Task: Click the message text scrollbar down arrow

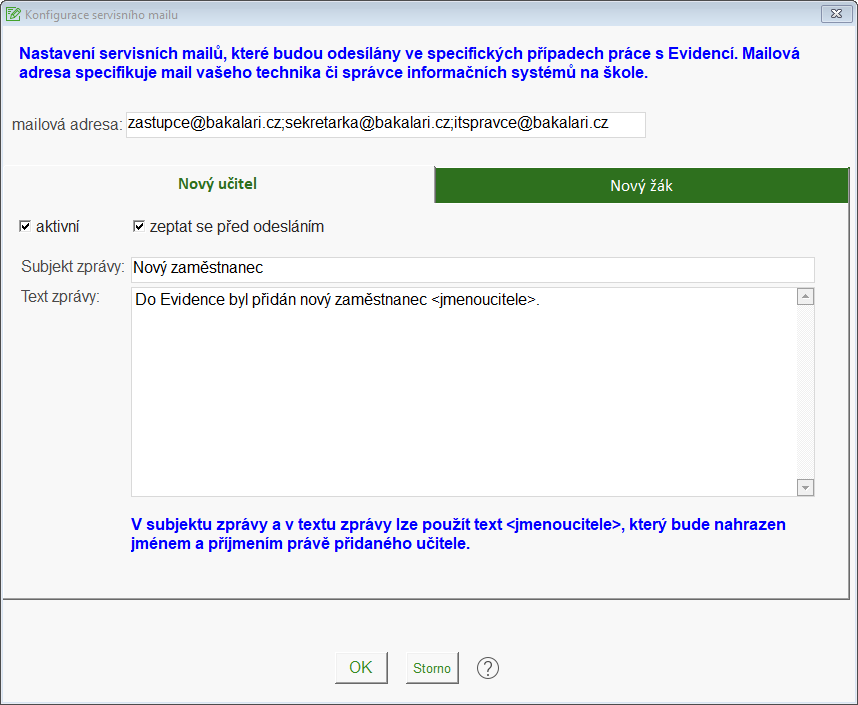Action: [x=806, y=487]
